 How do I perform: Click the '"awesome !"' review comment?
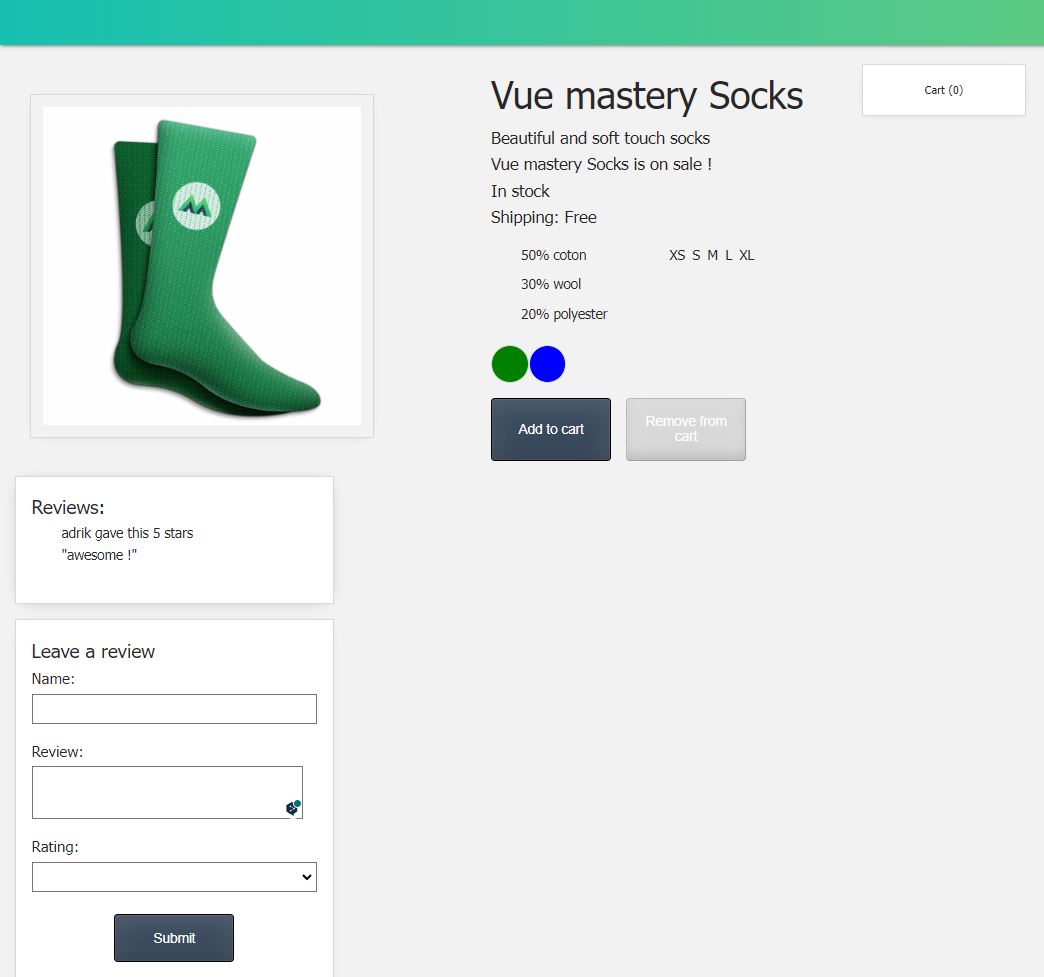(x=99, y=555)
